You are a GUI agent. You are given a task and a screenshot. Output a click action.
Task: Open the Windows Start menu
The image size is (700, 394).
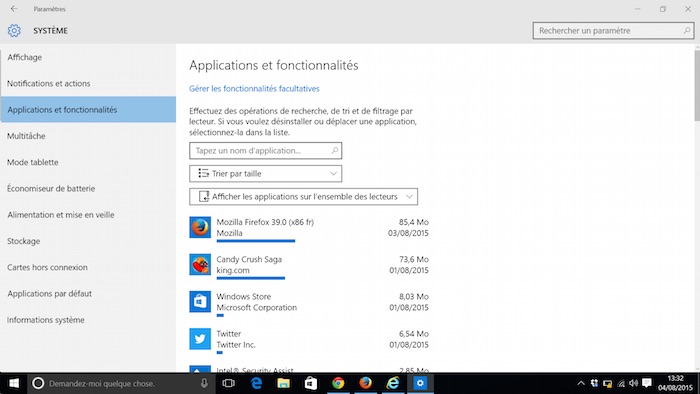(14, 383)
